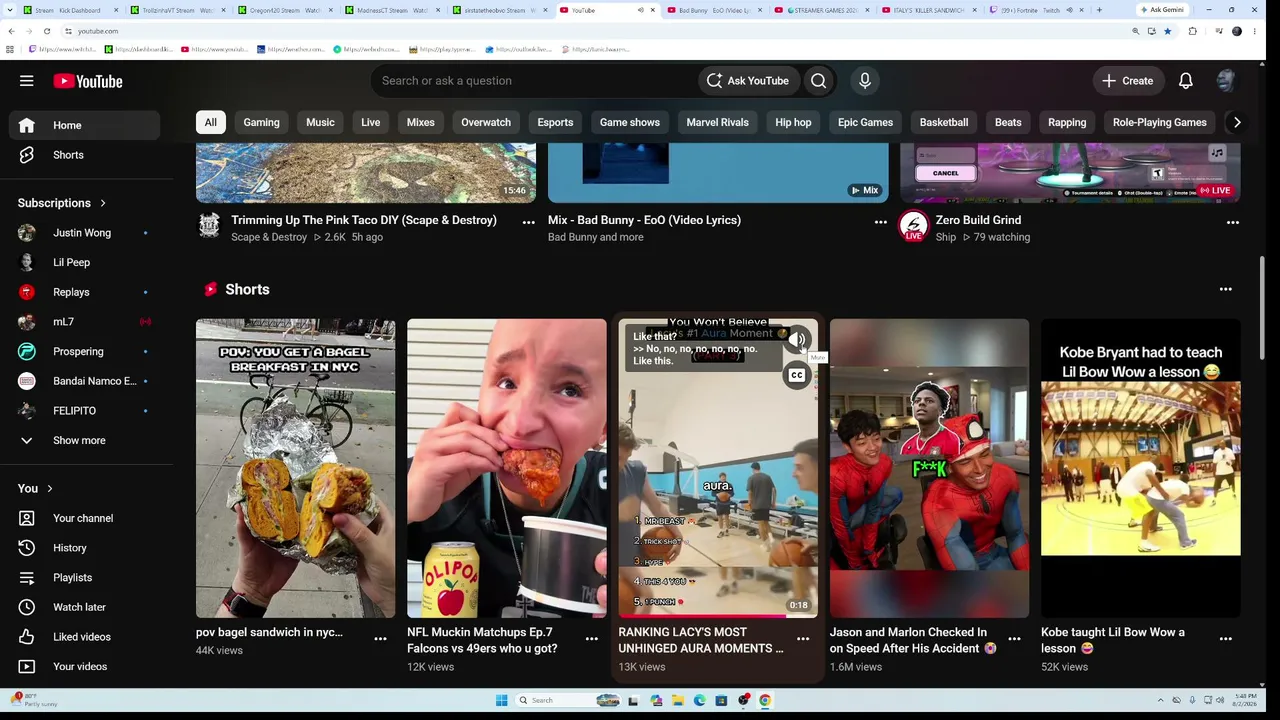This screenshot has width=1280, height=720.
Task: Select the Gaming filter chip
Action: (x=261, y=122)
